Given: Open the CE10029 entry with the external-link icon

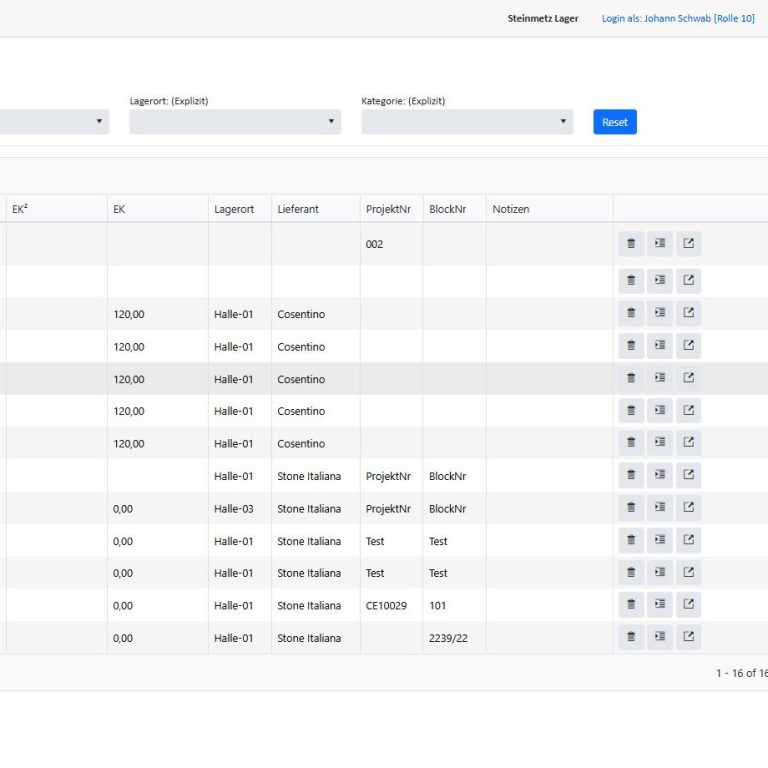Looking at the screenshot, I should [x=689, y=604].
